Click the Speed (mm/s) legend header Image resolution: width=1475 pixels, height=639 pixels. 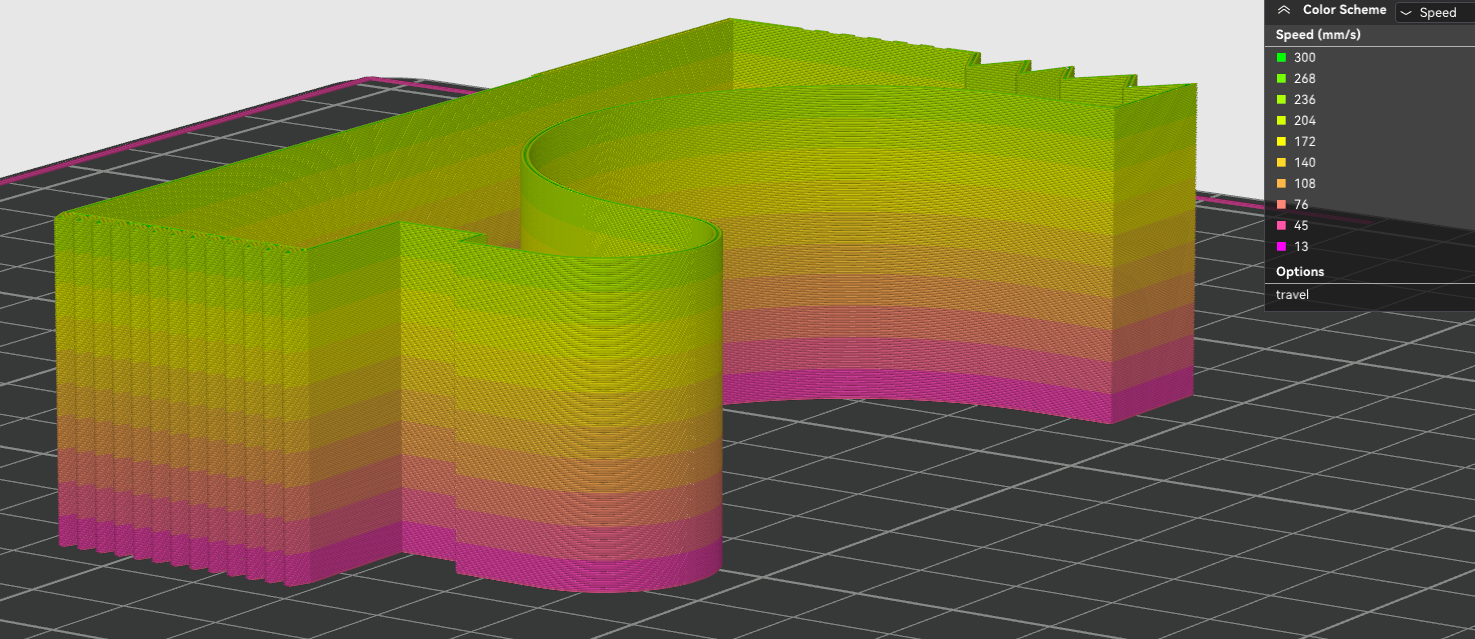click(1318, 35)
